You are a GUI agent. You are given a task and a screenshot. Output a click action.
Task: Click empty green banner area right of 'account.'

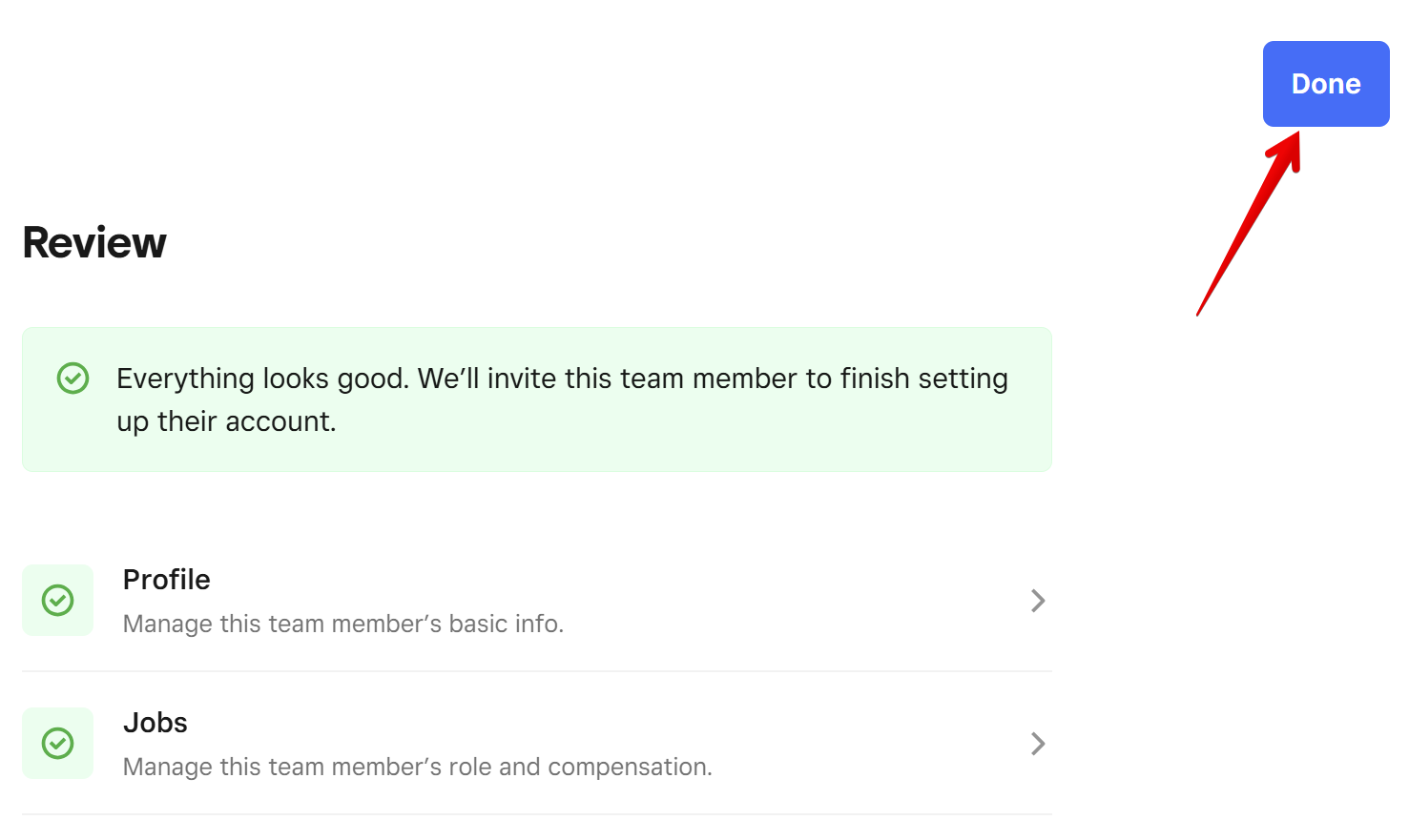coord(687,421)
